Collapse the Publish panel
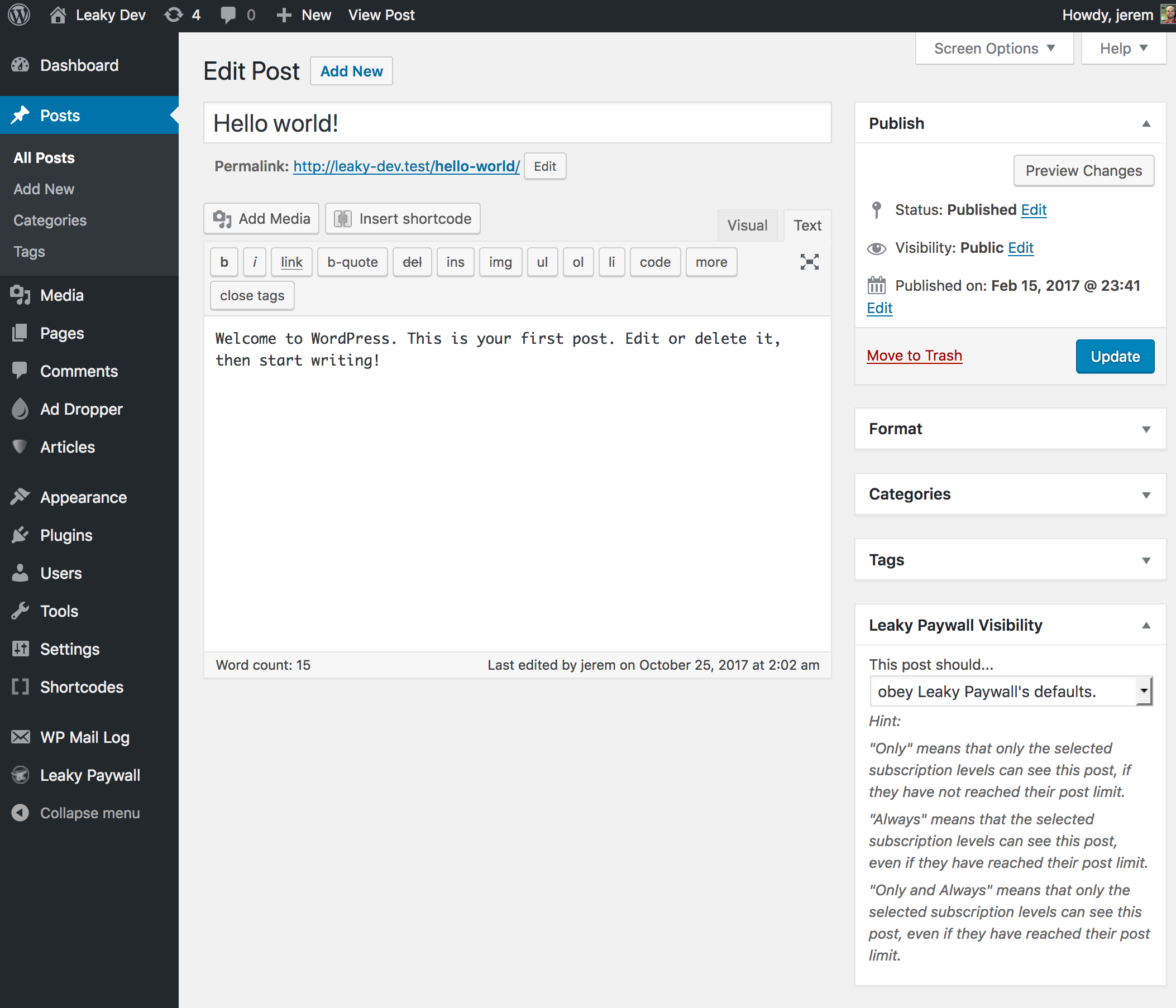 click(1145, 124)
